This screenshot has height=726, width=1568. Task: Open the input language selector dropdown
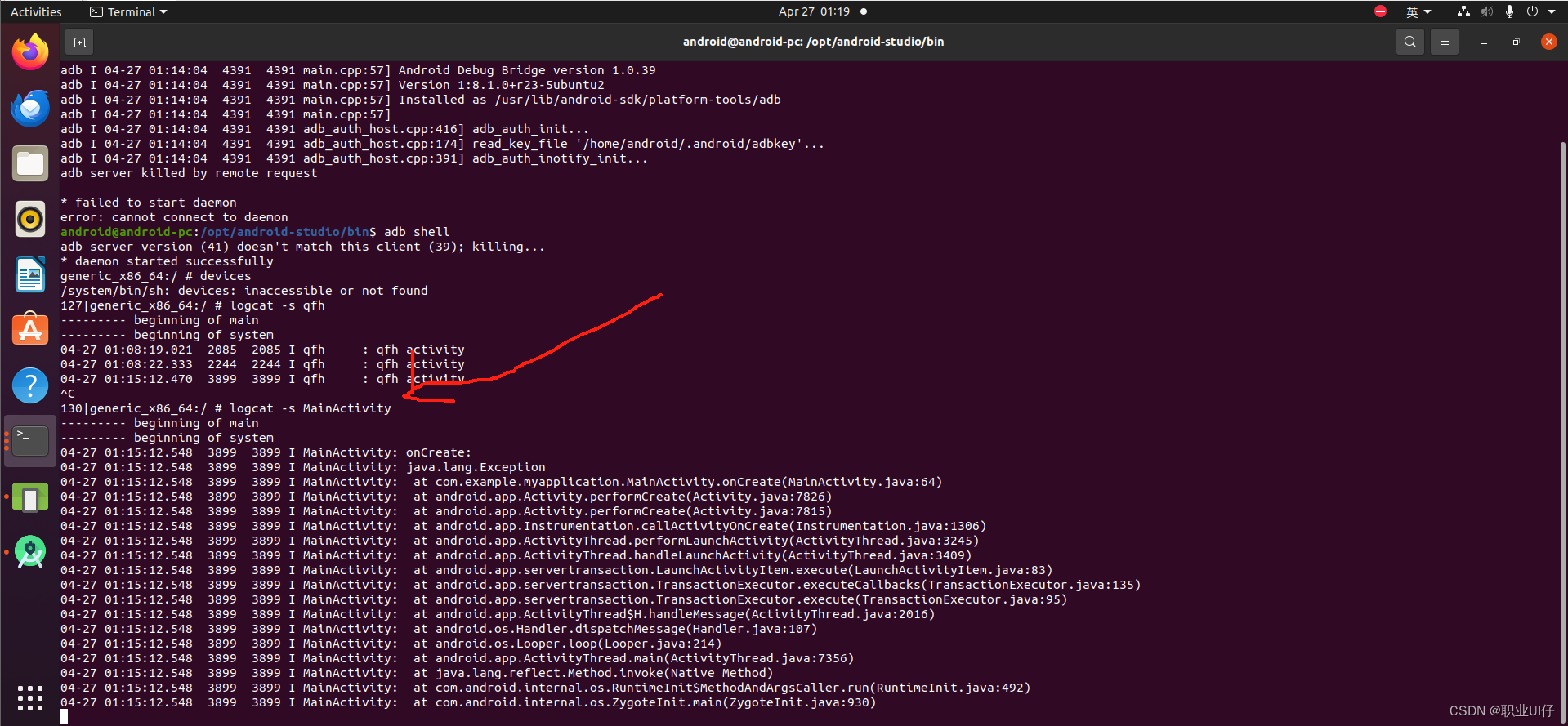[1418, 11]
